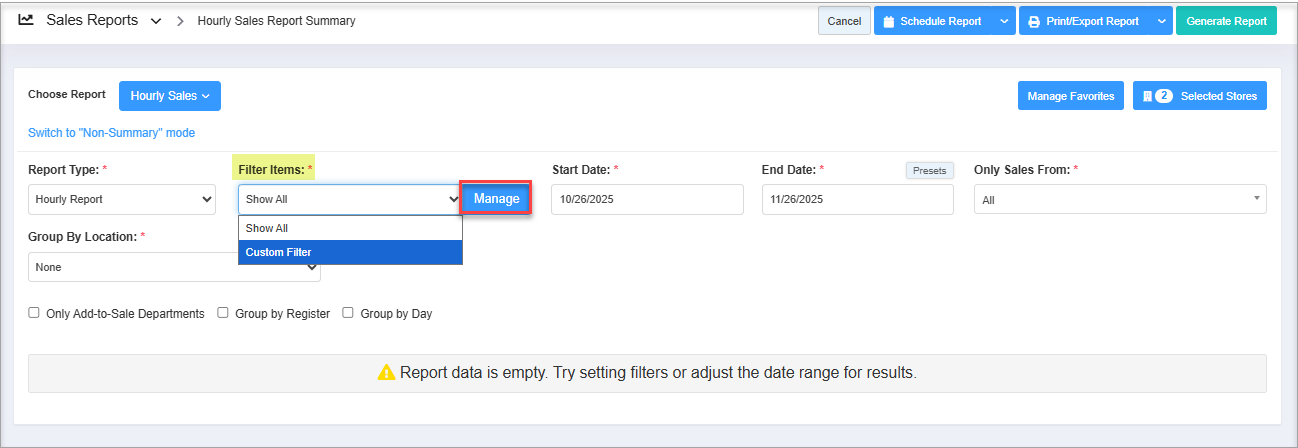This screenshot has height=448, width=1298.
Task: Click the building icon on Selected Stores
Action: (x=1146, y=96)
